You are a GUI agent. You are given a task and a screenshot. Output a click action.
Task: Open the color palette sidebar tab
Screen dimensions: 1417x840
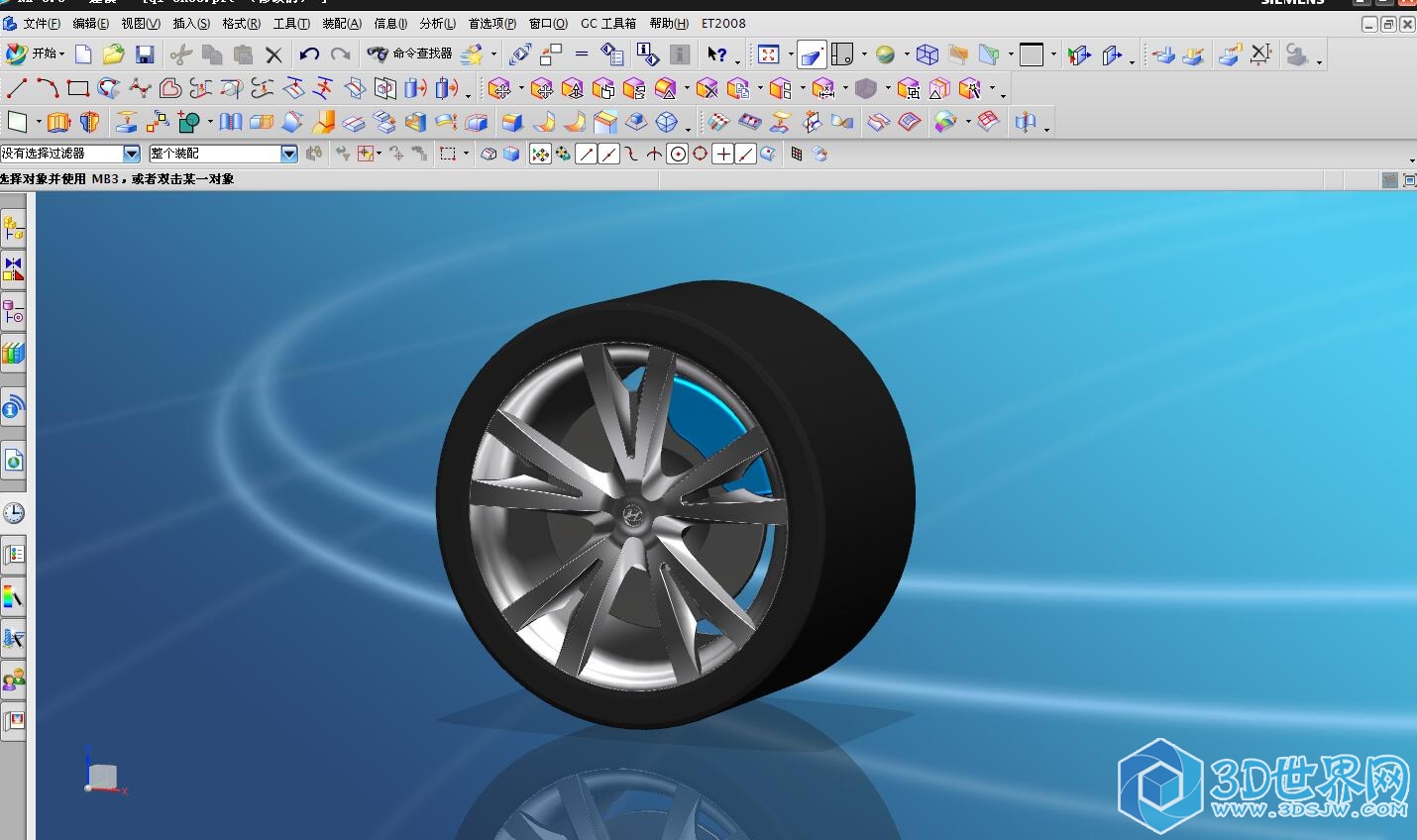click(13, 596)
